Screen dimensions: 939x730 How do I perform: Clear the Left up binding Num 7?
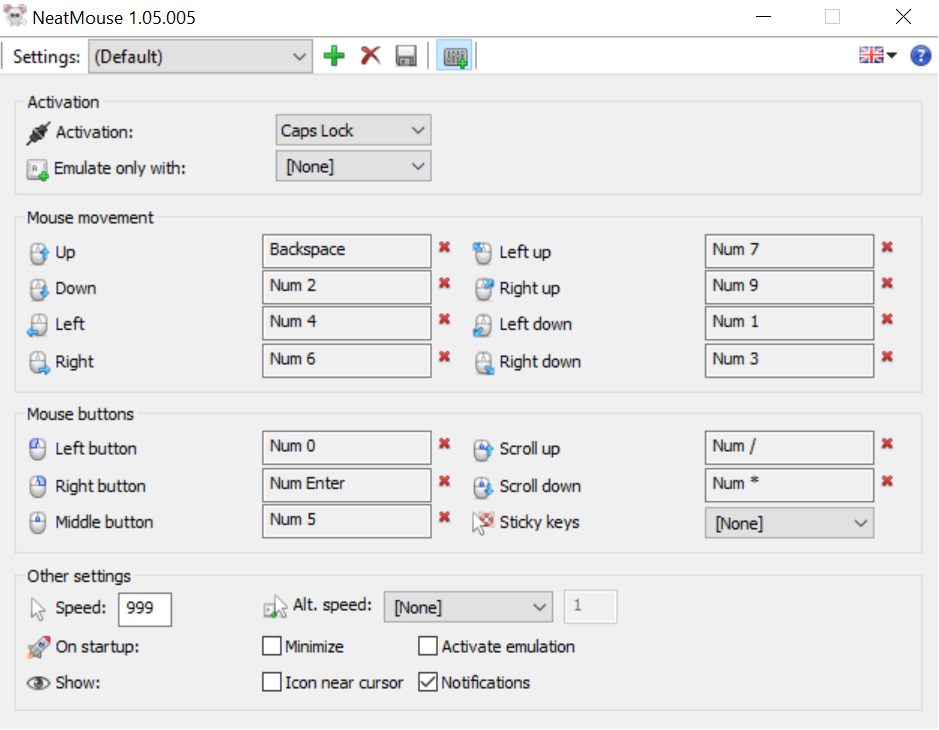887,247
